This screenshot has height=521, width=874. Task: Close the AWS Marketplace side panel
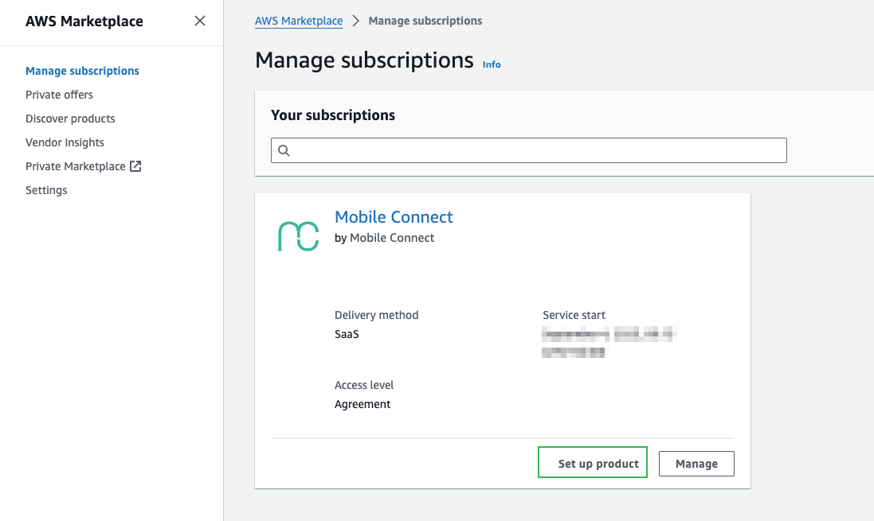pyautogui.click(x=200, y=21)
